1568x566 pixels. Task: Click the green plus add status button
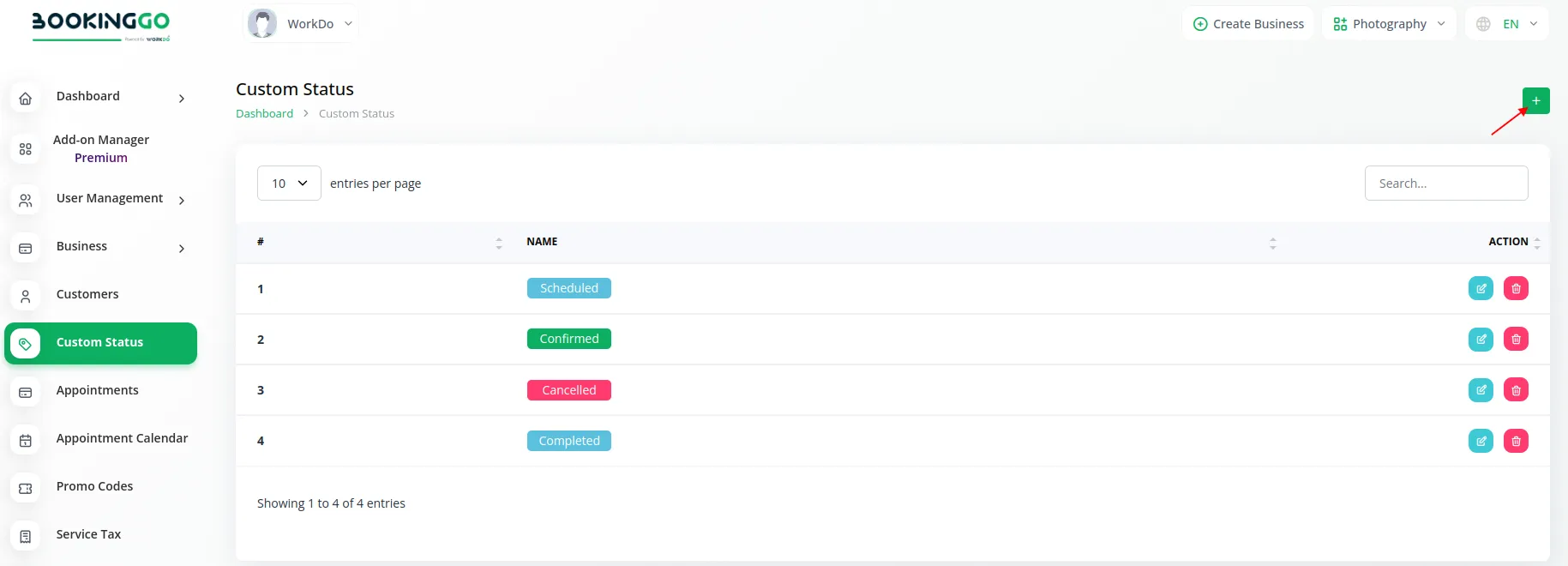pos(1535,101)
